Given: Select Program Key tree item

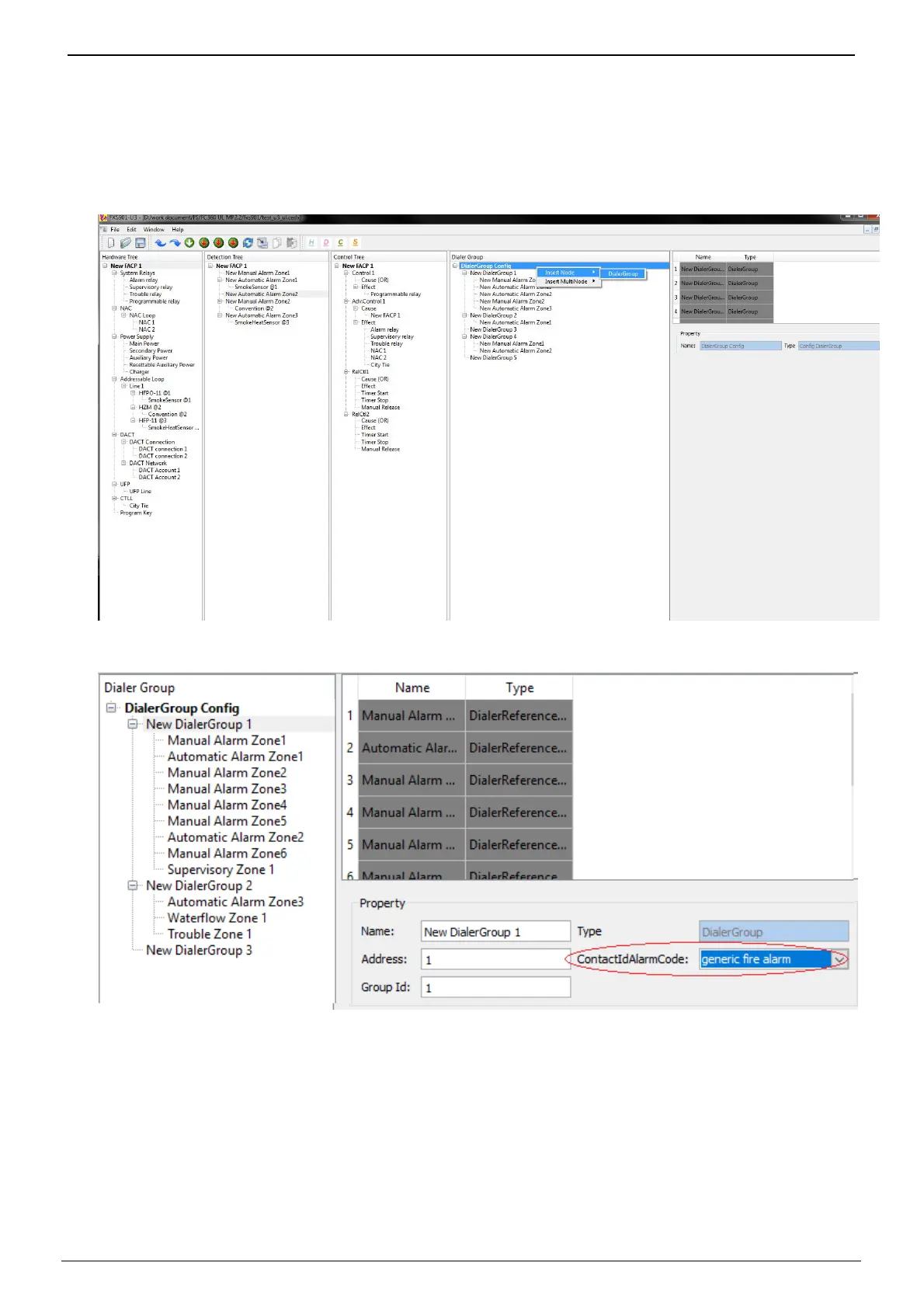Looking at the screenshot, I should pyautogui.click(x=136, y=513).
